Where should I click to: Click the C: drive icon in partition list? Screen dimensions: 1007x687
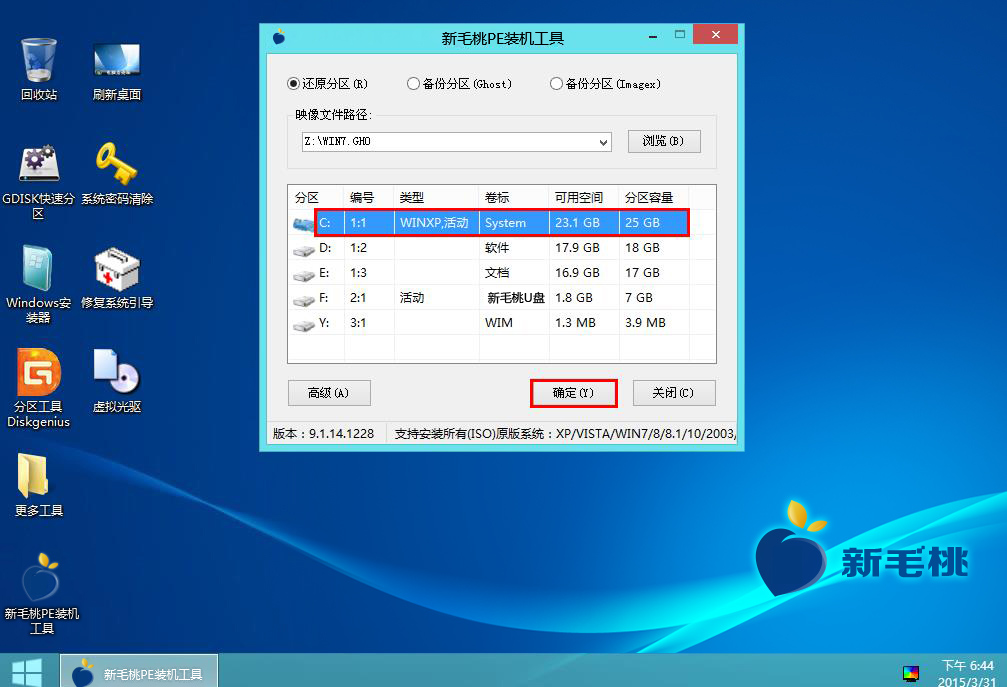click(x=303, y=223)
